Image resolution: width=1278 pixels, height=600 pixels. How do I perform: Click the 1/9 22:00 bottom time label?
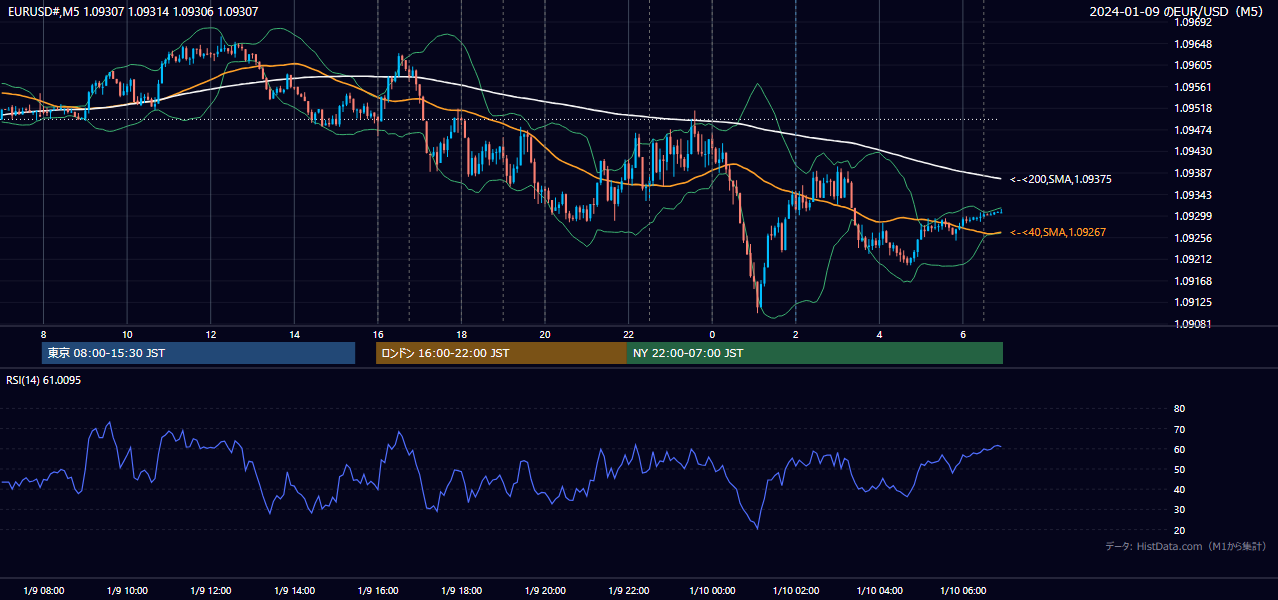click(628, 590)
